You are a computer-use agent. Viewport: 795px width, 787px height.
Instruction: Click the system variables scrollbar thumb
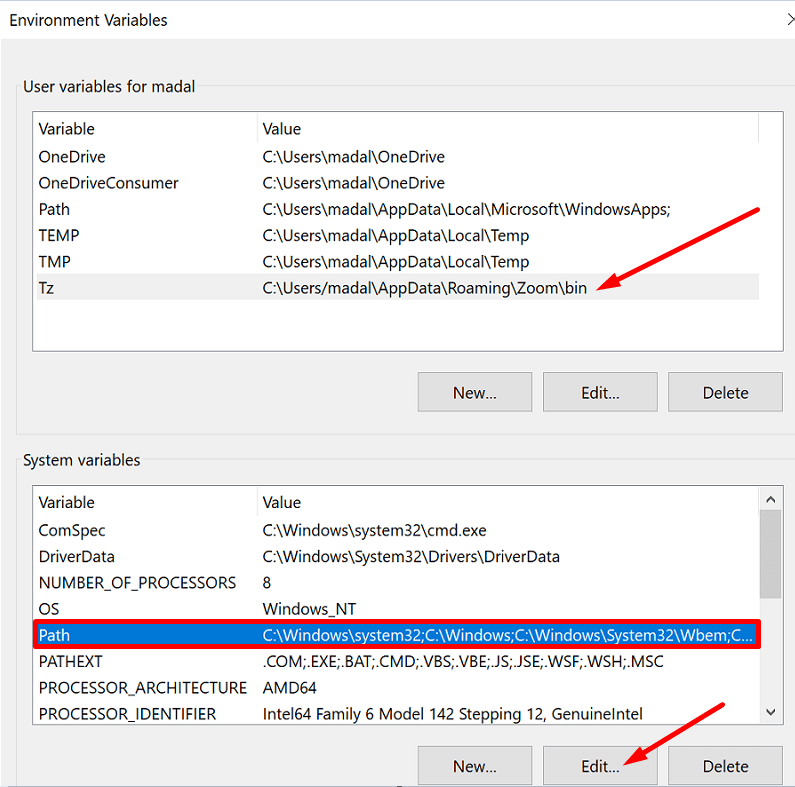(x=771, y=554)
